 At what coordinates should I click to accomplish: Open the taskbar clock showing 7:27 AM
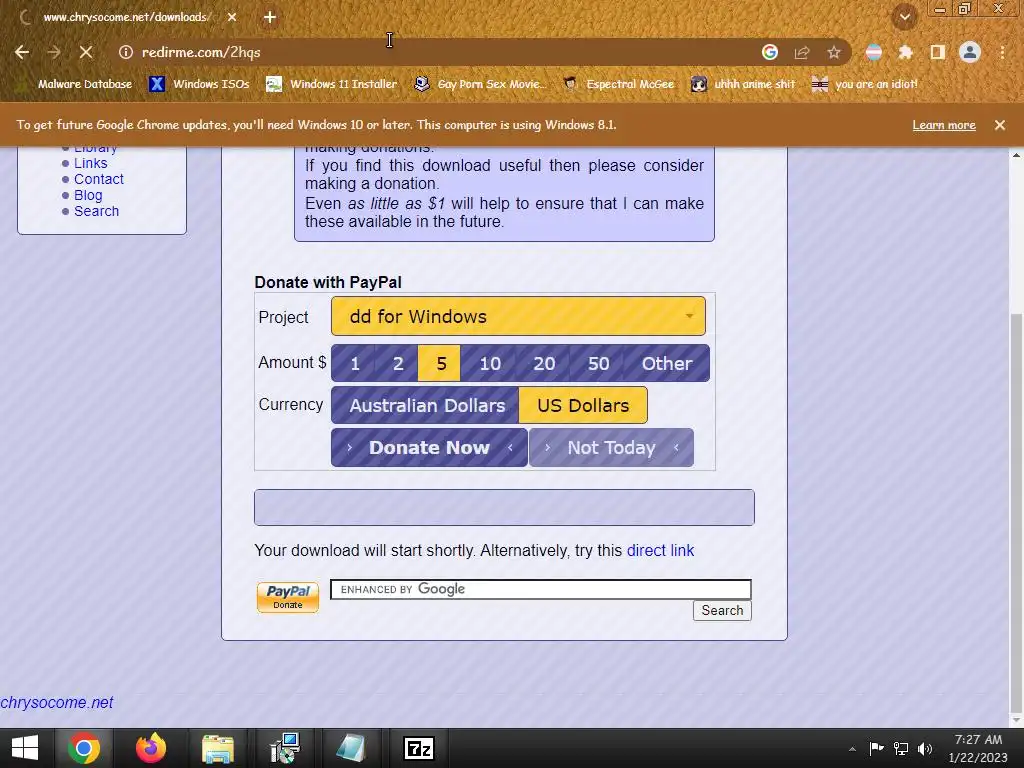pyautogui.click(x=978, y=748)
